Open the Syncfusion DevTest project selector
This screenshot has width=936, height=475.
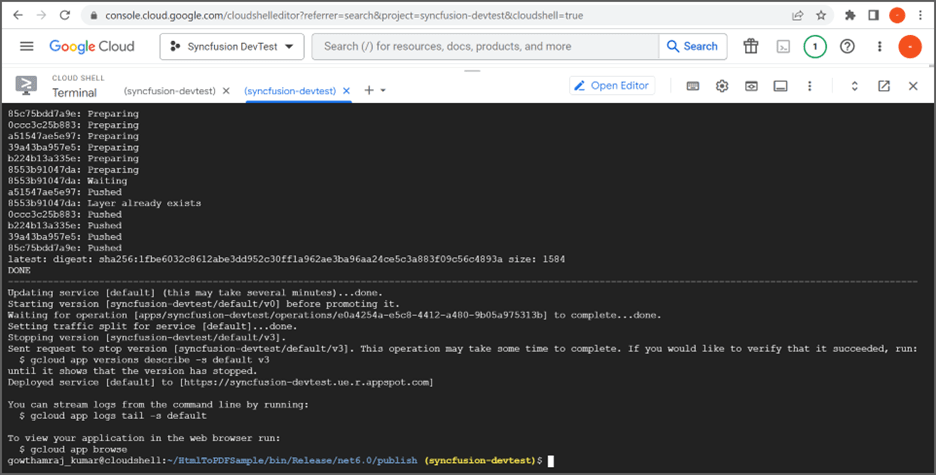click(x=232, y=47)
